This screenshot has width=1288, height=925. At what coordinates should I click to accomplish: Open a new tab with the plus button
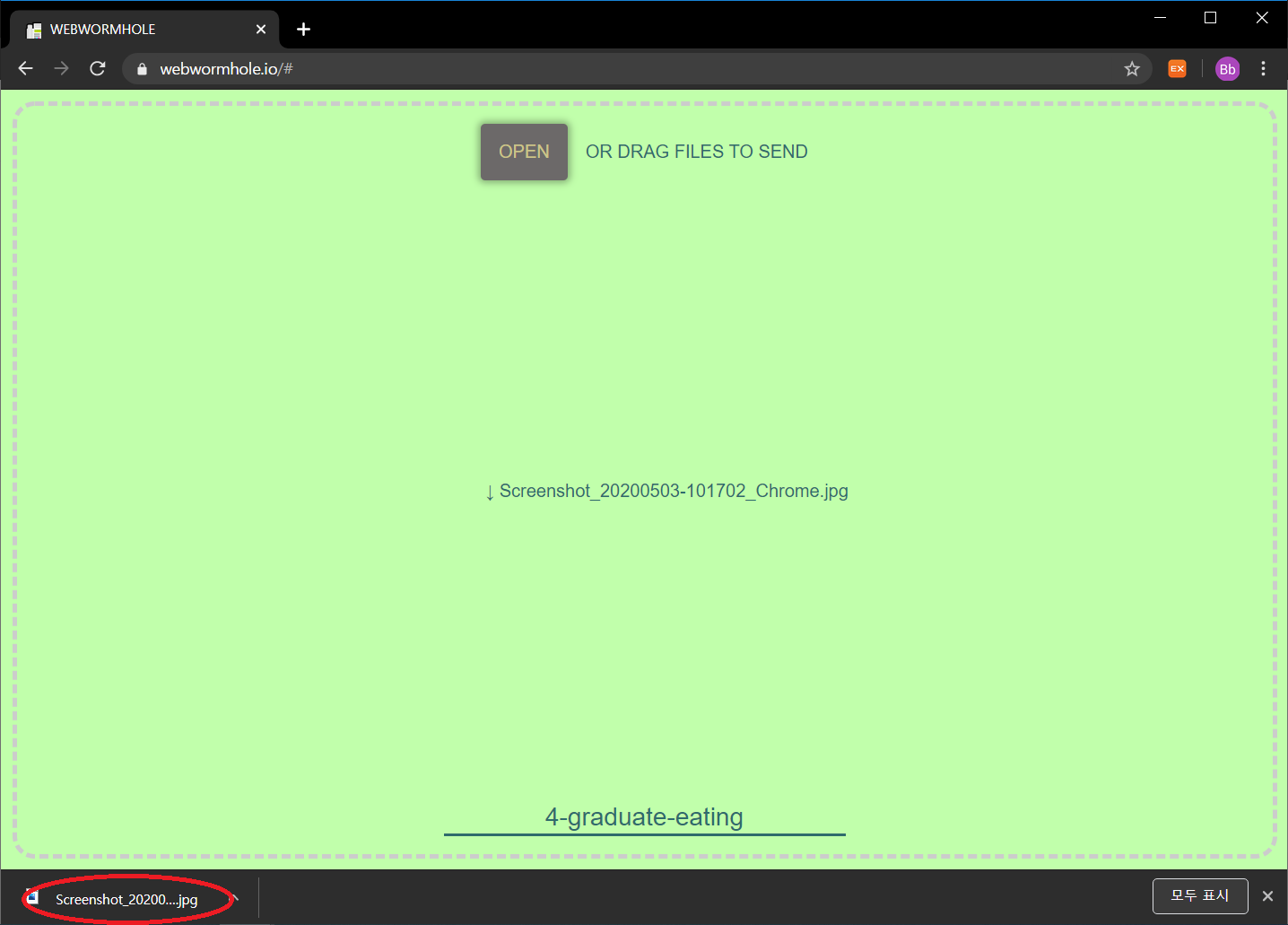pos(303,30)
